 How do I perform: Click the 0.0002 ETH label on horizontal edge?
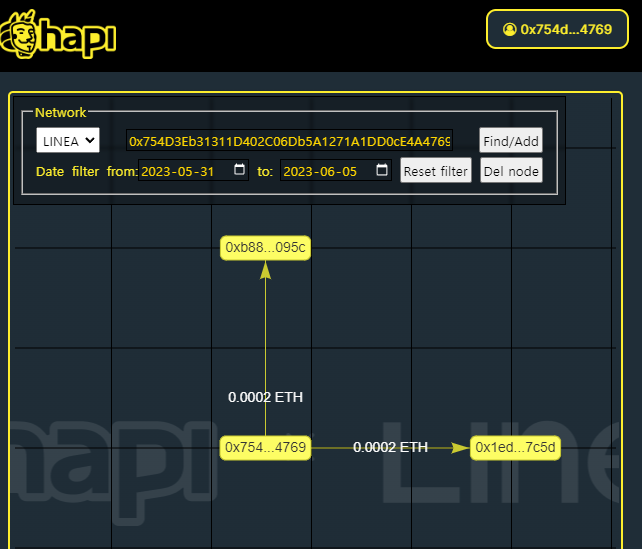tap(390, 447)
